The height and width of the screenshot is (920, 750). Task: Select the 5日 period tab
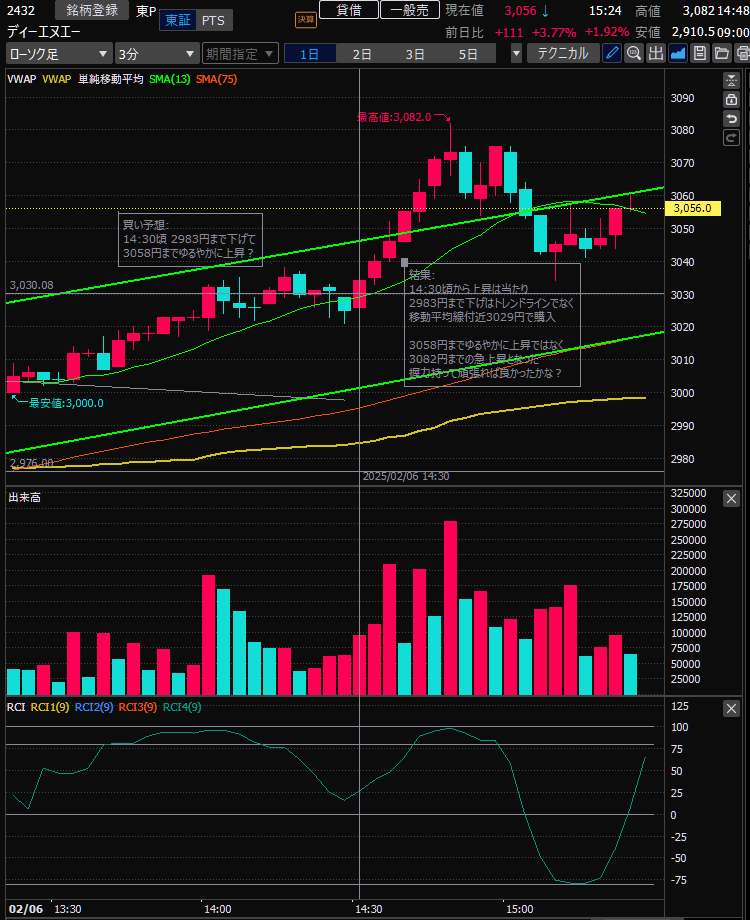tap(467, 53)
